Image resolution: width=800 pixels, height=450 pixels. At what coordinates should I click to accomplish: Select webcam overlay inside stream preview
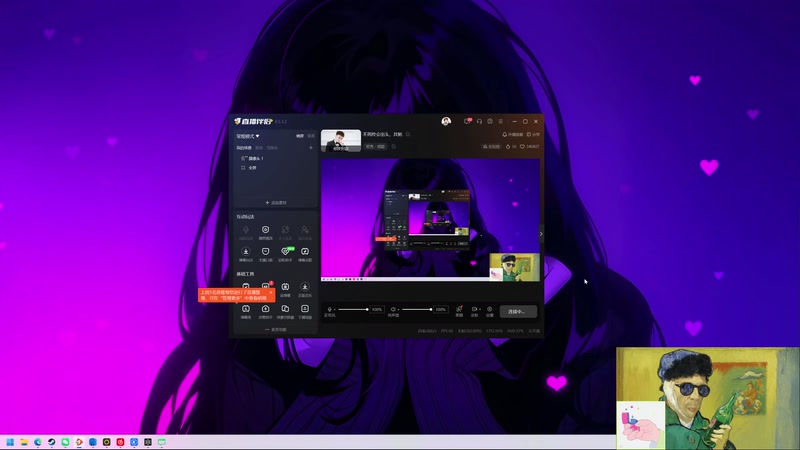click(x=514, y=267)
